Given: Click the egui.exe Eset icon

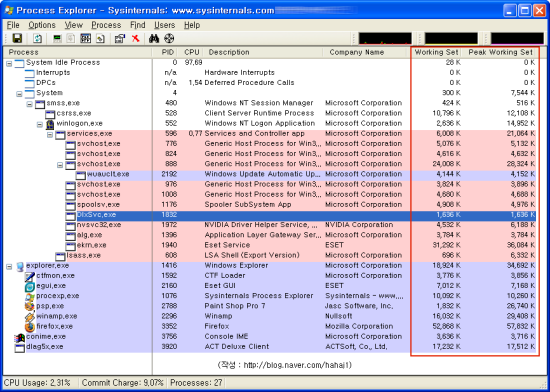Looking at the screenshot, I should (30, 287).
